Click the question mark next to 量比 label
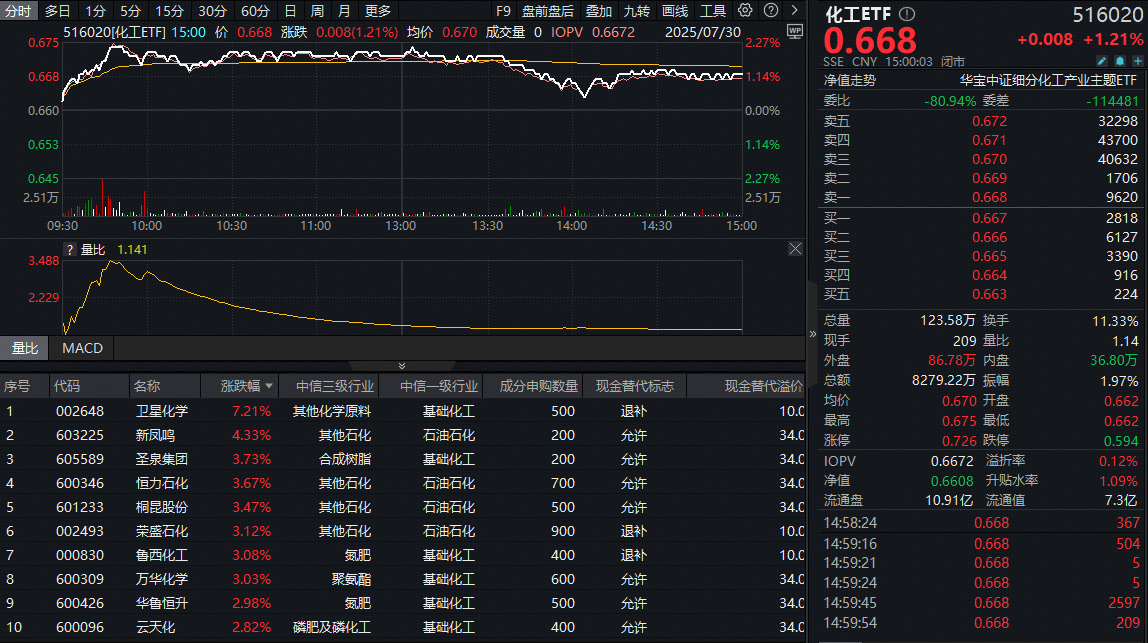 point(70,250)
